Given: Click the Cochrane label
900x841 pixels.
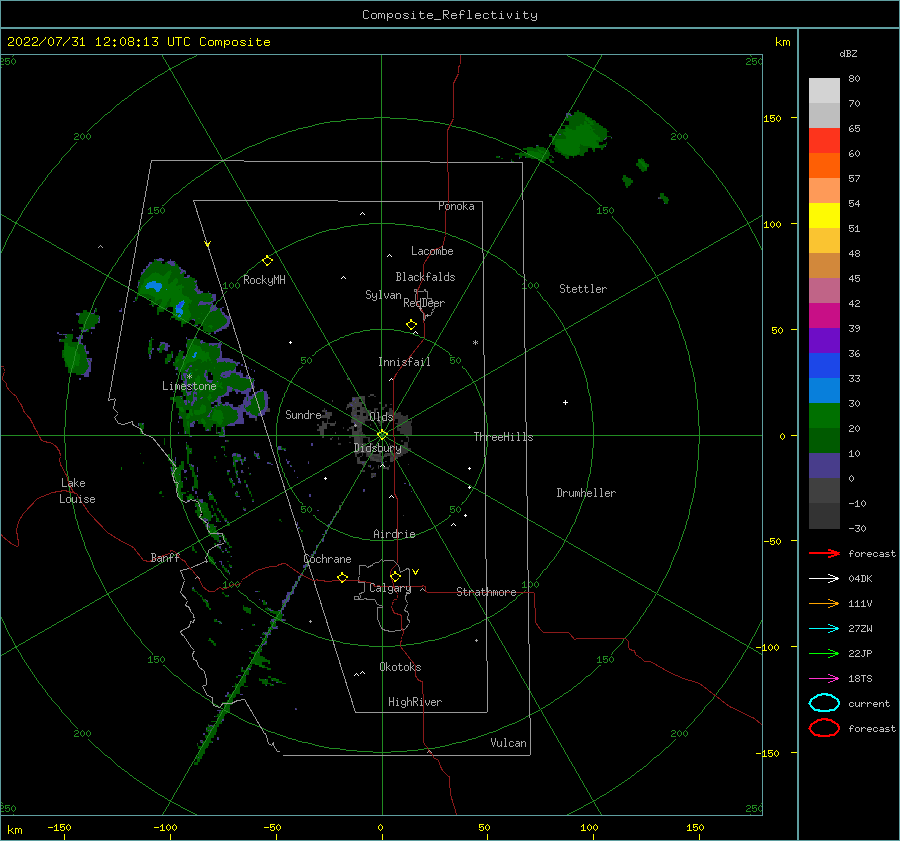Looking at the screenshot, I should point(327,559).
